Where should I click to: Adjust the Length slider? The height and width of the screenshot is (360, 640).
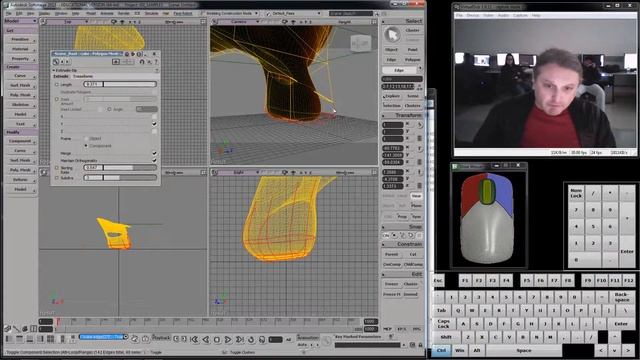pos(120,84)
